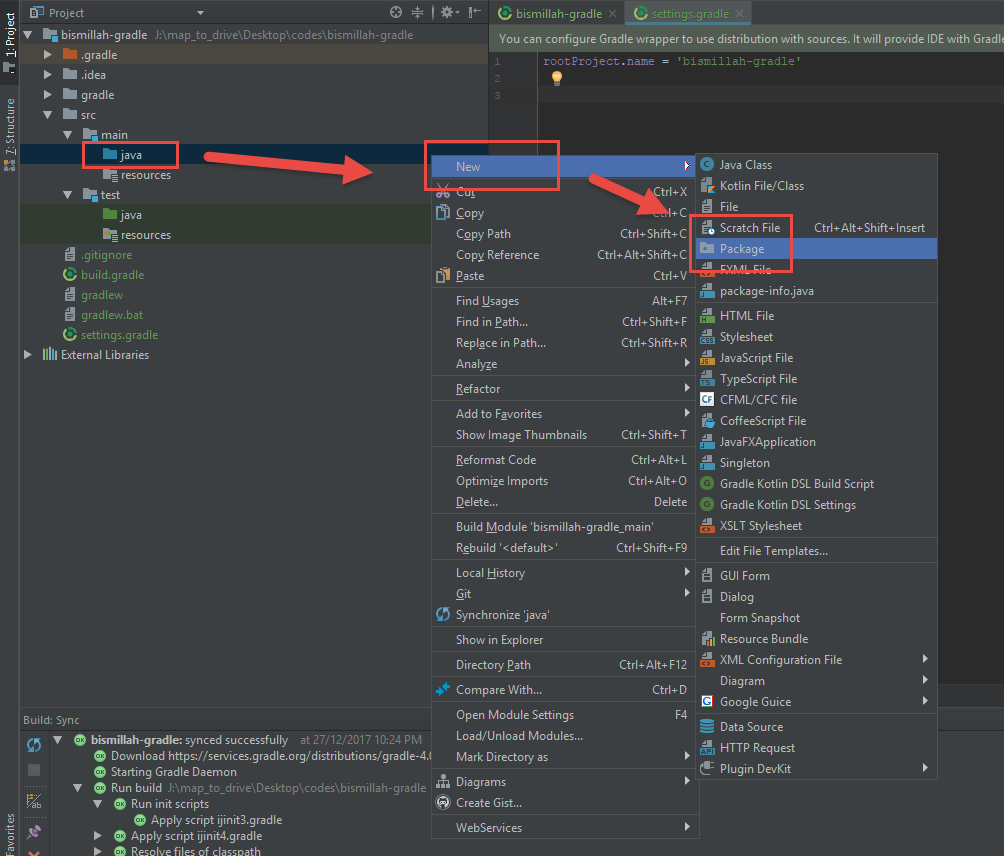
Task: Toggle console text mode in the Build panel
Action: click(x=34, y=800)
